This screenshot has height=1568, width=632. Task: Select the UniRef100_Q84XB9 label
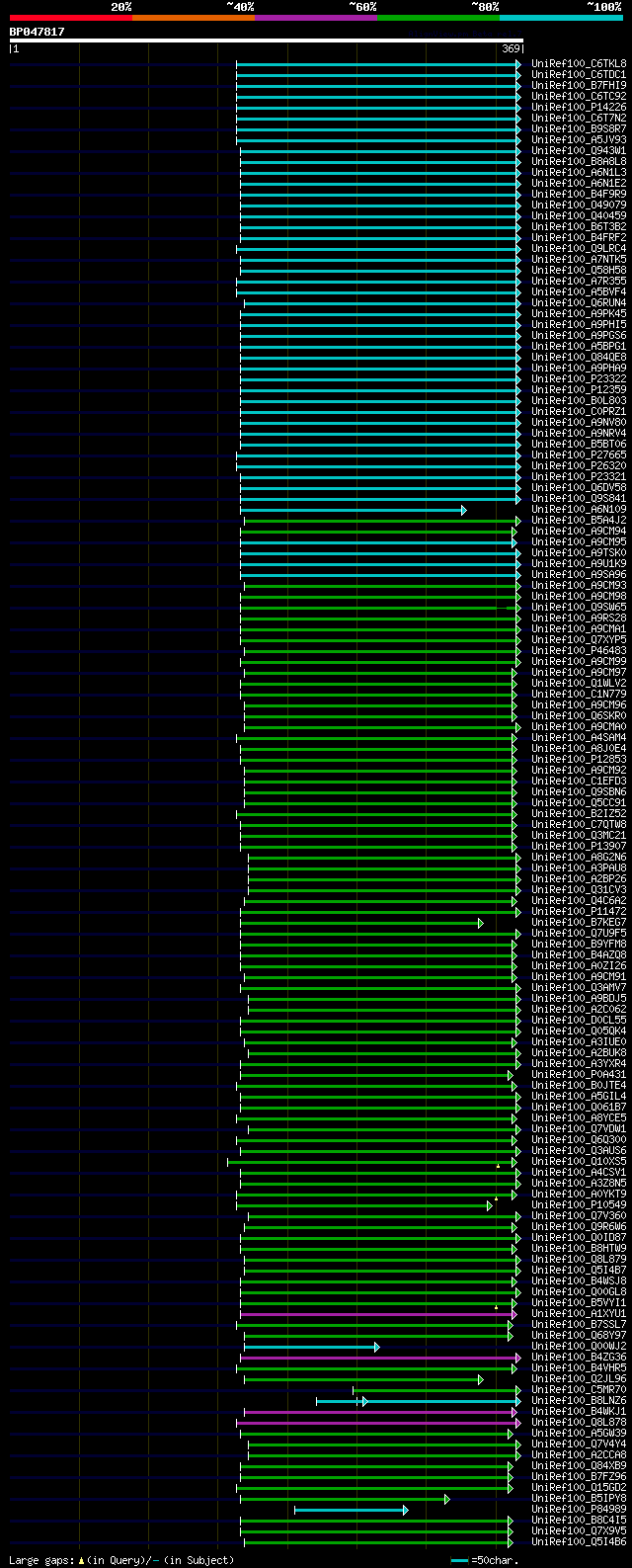(579, 1466)
